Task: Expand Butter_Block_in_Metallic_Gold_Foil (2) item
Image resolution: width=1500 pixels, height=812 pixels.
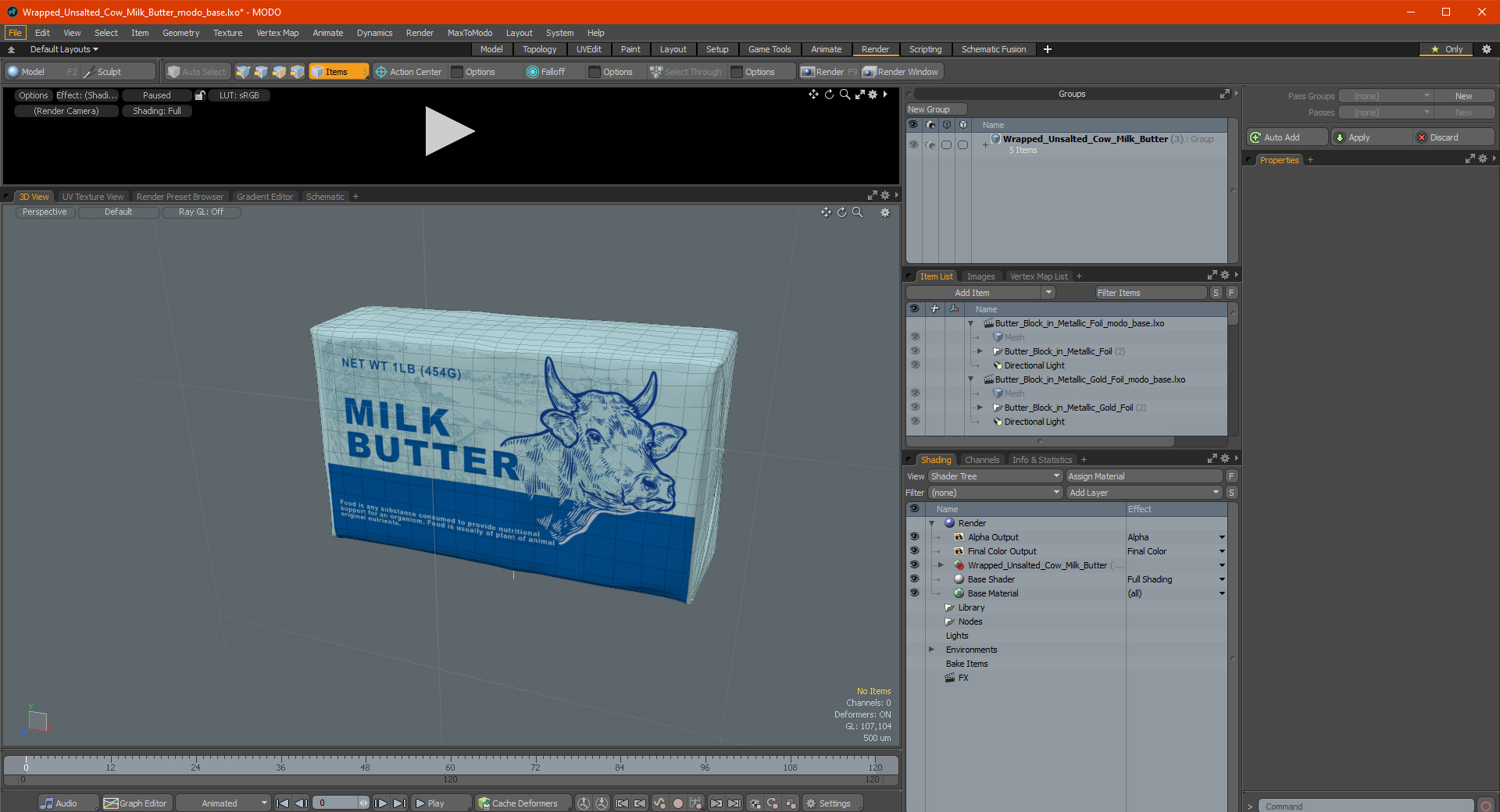Action: pos(980,408)
